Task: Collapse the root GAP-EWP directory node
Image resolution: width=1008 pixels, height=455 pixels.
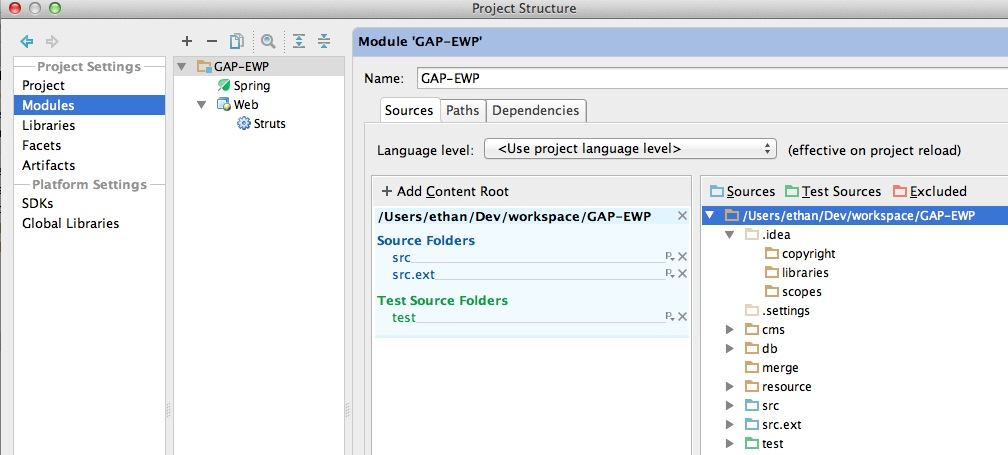Action: click(710, 215)
